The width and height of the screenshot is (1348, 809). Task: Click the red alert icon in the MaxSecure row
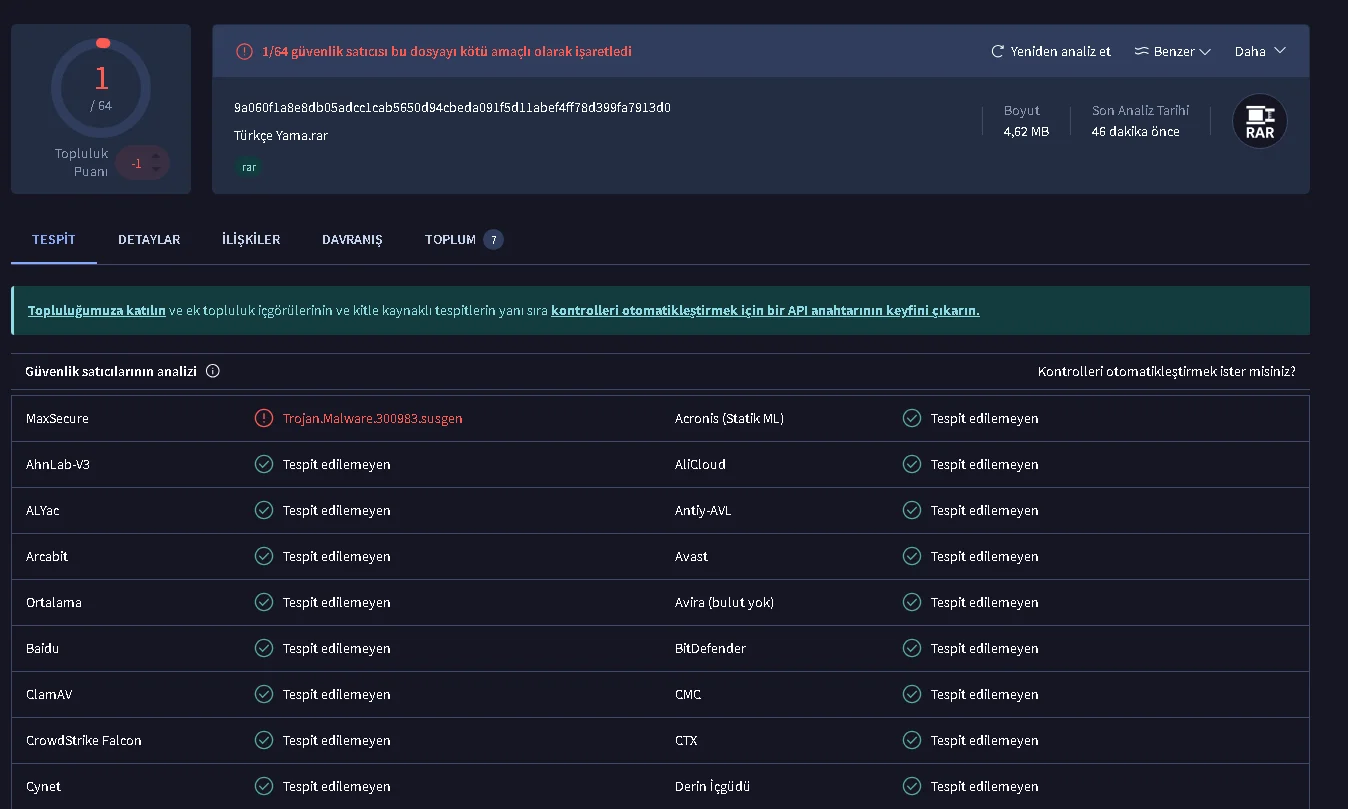pos(263,418)
